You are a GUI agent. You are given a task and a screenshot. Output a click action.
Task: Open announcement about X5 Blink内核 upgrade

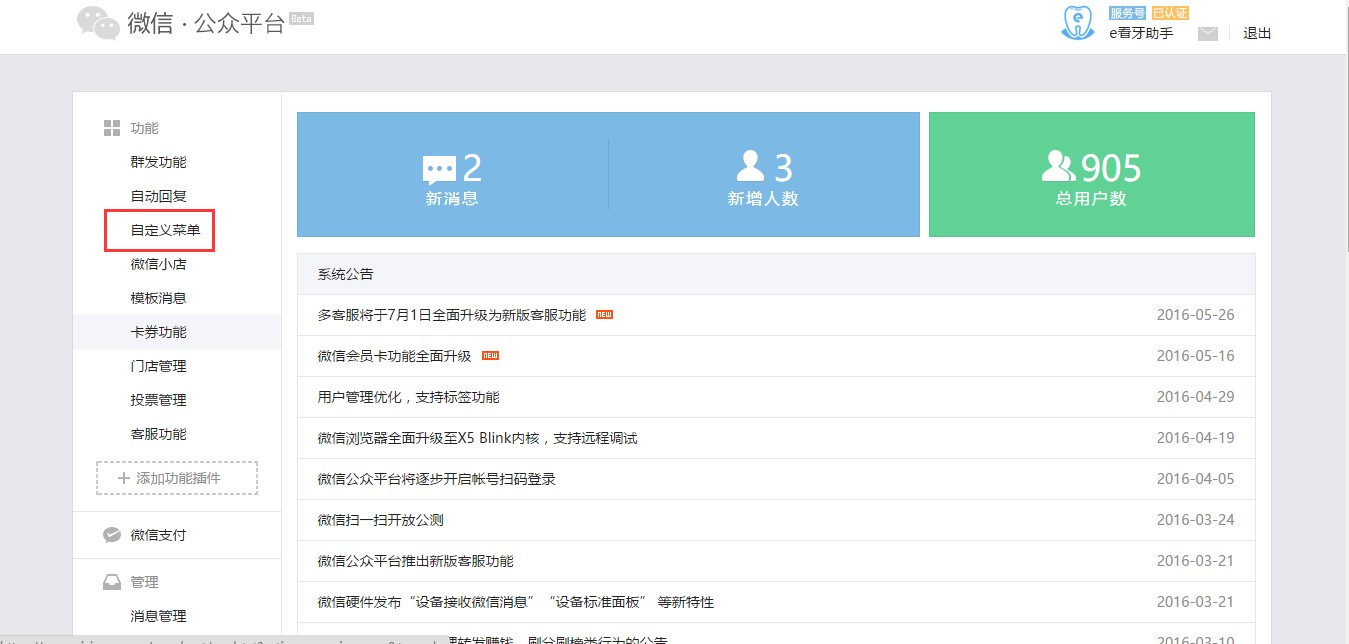pos(477,438)
